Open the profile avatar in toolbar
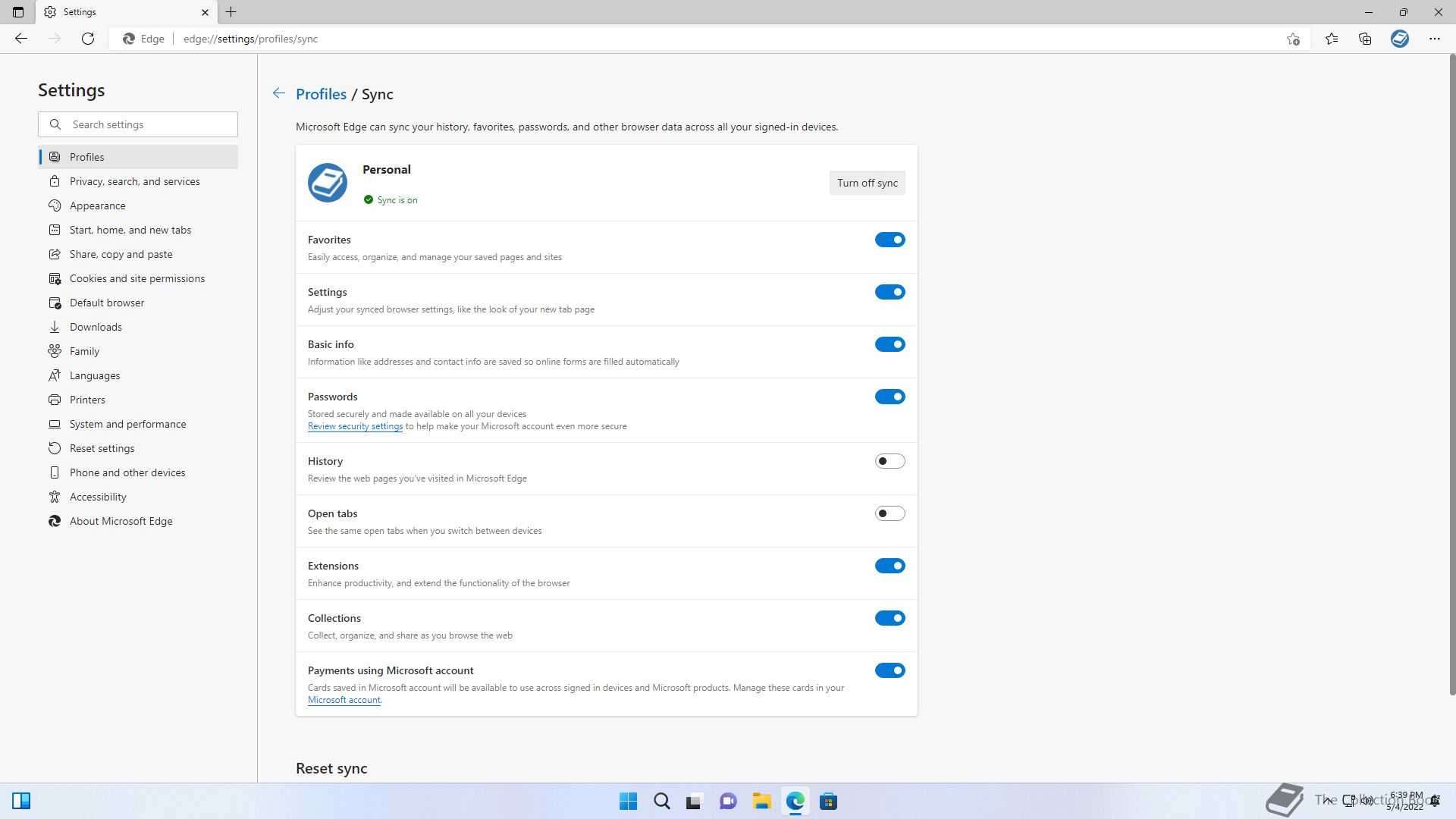Screen dimensions: 1456x819 [x=1400, y=39]
